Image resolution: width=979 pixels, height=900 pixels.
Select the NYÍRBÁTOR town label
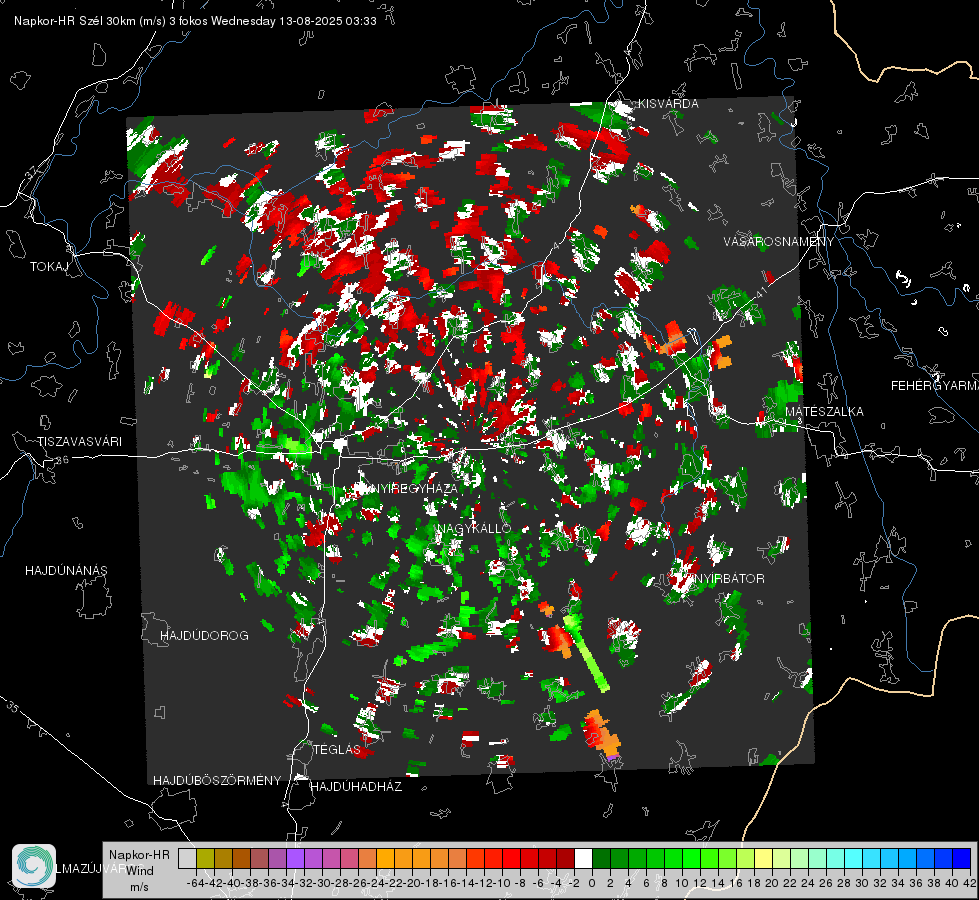[728, 579]
